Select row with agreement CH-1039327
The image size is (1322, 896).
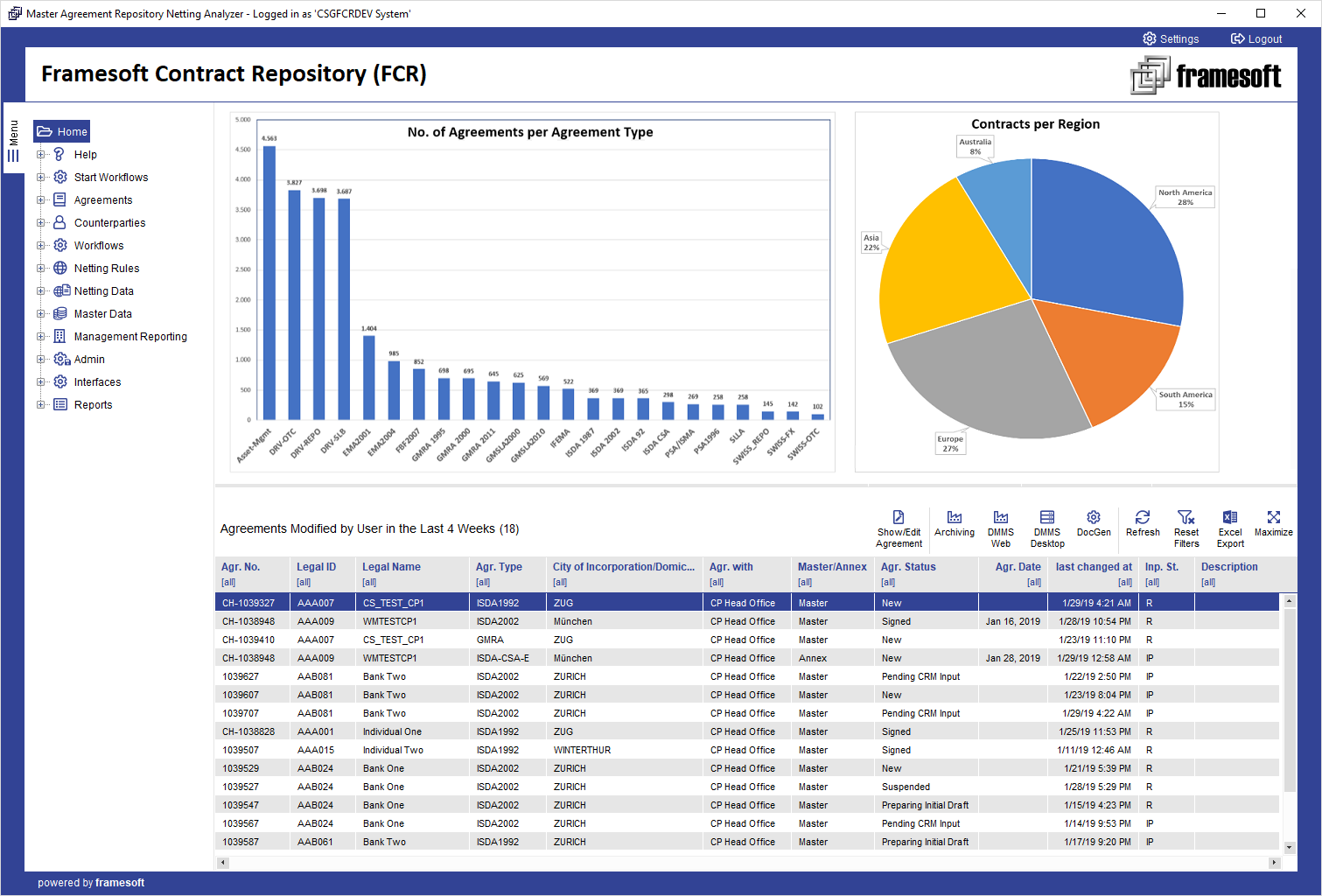click(x=748, y=603)
